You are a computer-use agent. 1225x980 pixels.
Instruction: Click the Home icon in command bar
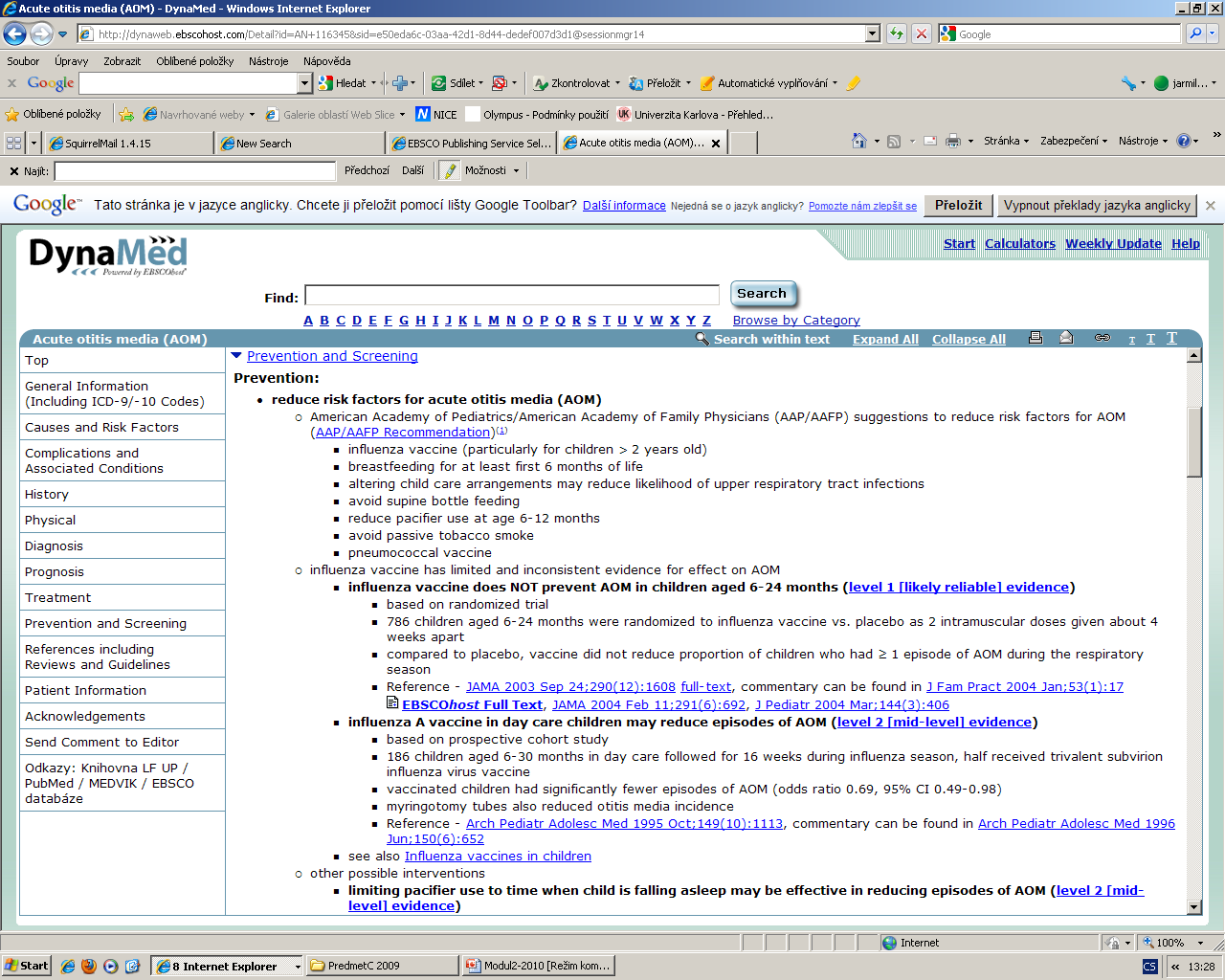click(858, 141)
